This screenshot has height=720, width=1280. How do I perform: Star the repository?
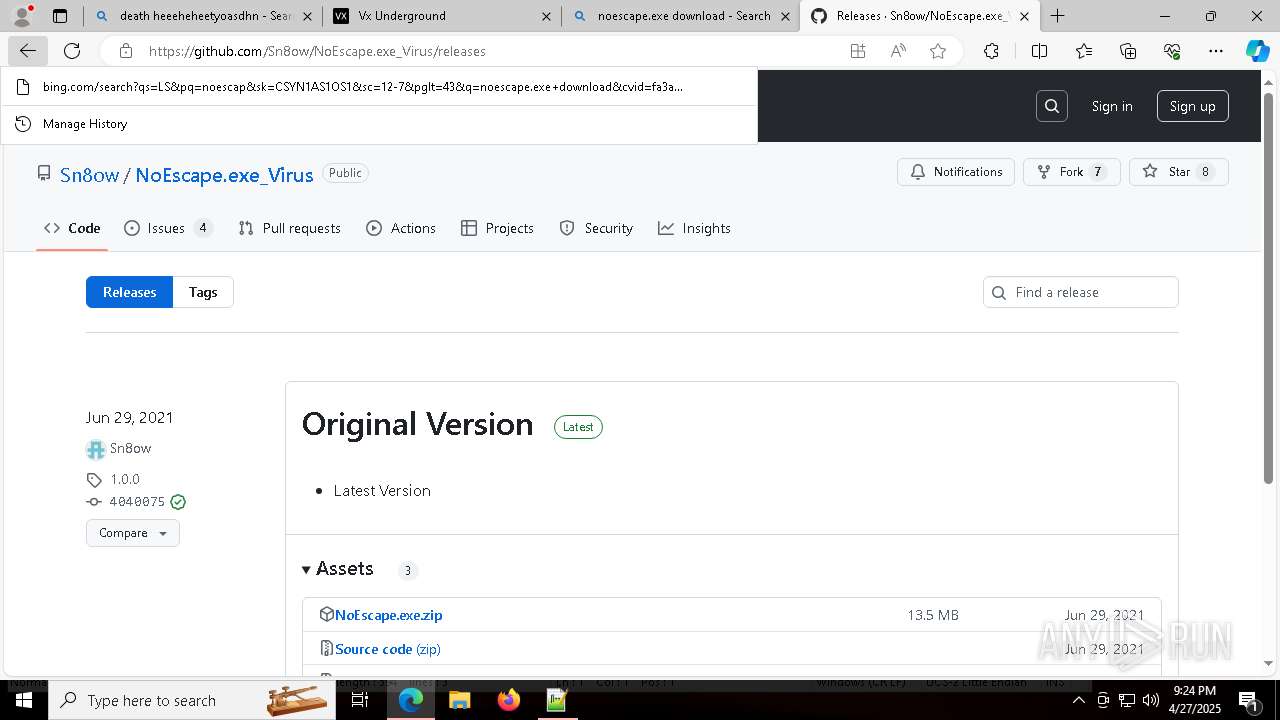[1178, 172]
